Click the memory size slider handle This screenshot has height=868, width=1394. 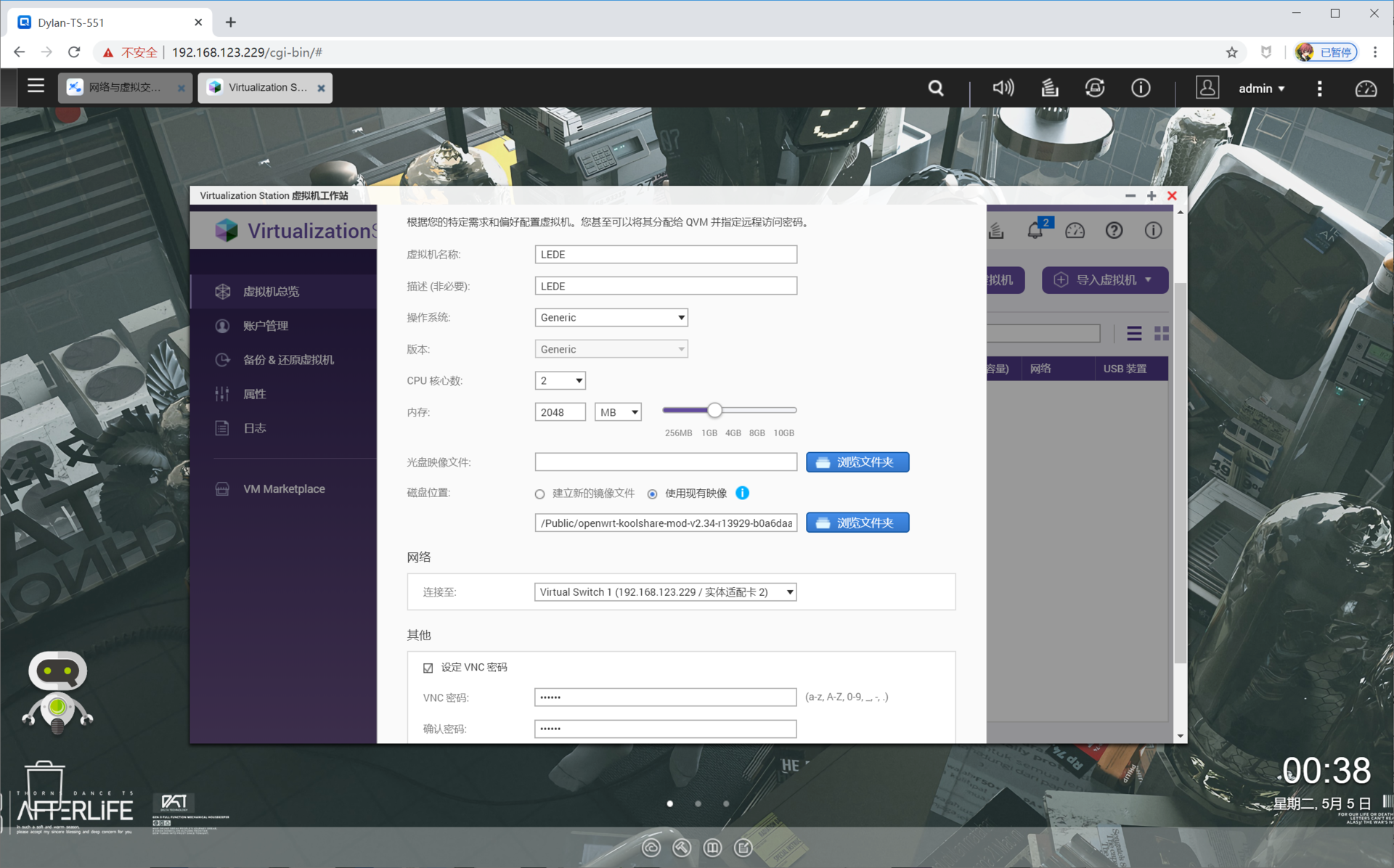pos(715,410)
